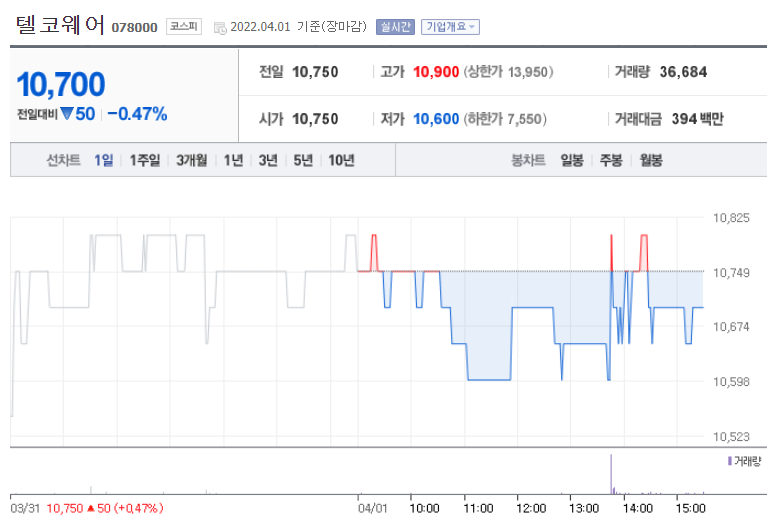This screenshot has width=767, height=525.
Task: Switch to the 1년 chart range
Action: 233,160
